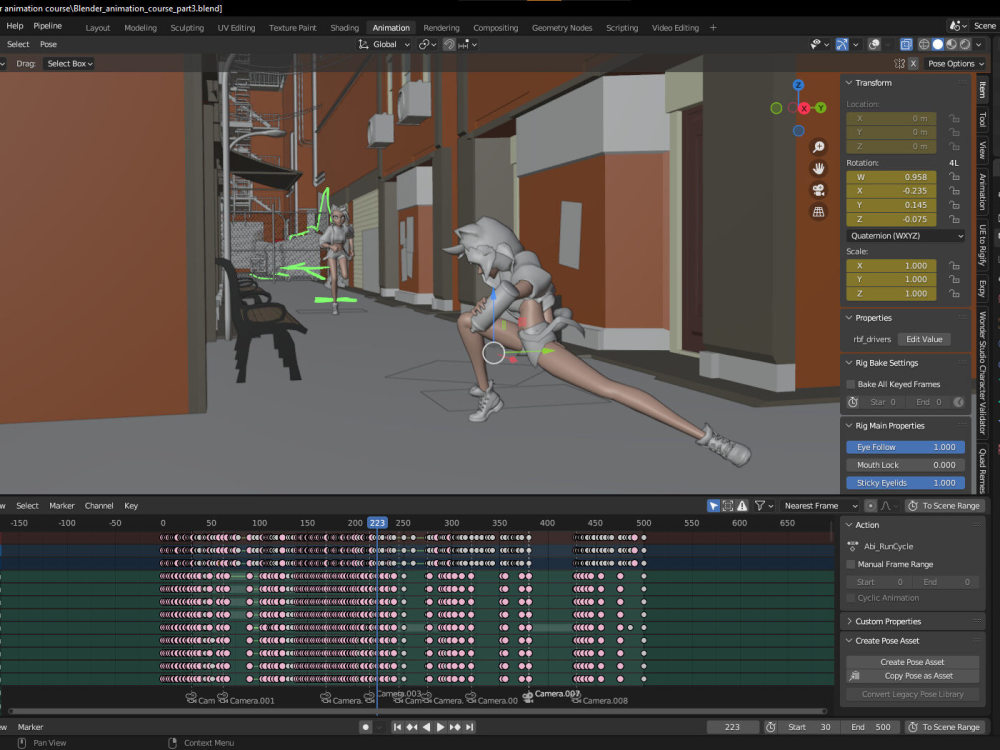Jump to next keyframe button
Image resolution: width=1000 pixels, height=750 pixels.
pyautogui.click(x=455, y=727)
